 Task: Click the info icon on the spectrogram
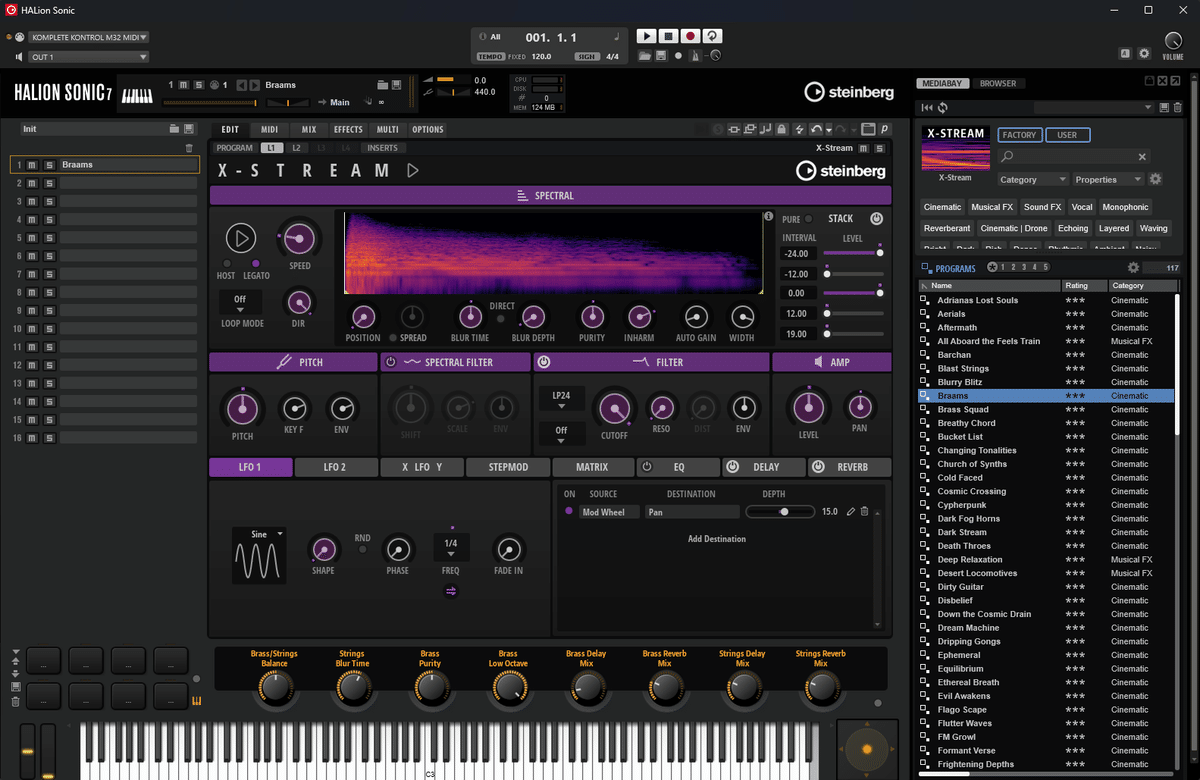coord(768,216)
